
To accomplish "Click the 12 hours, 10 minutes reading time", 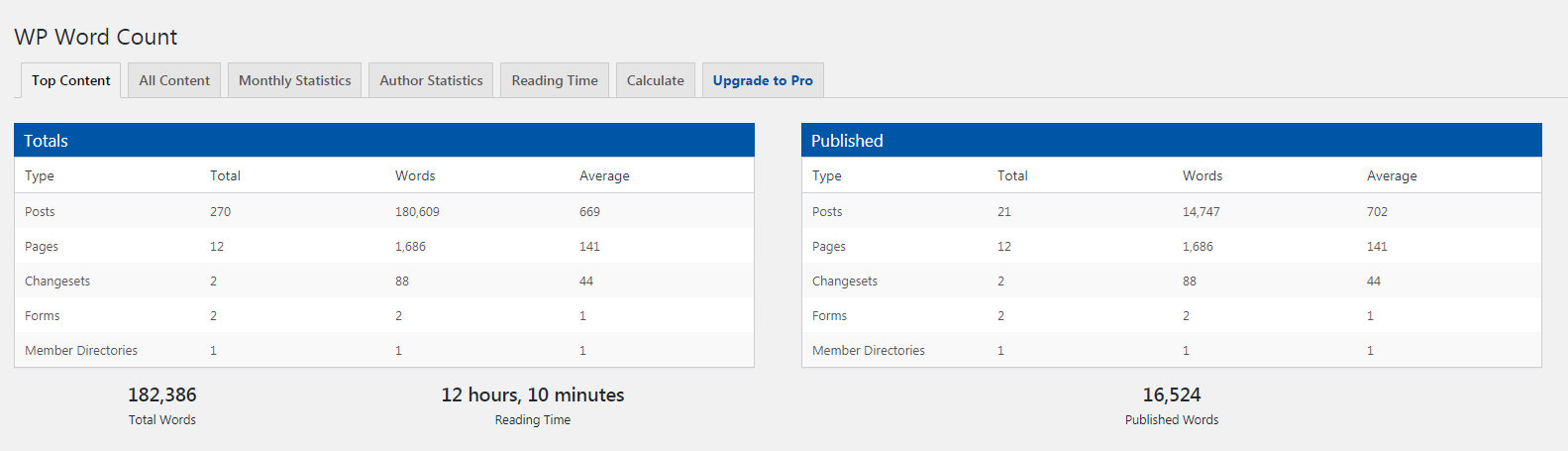I will click(533, 395).
